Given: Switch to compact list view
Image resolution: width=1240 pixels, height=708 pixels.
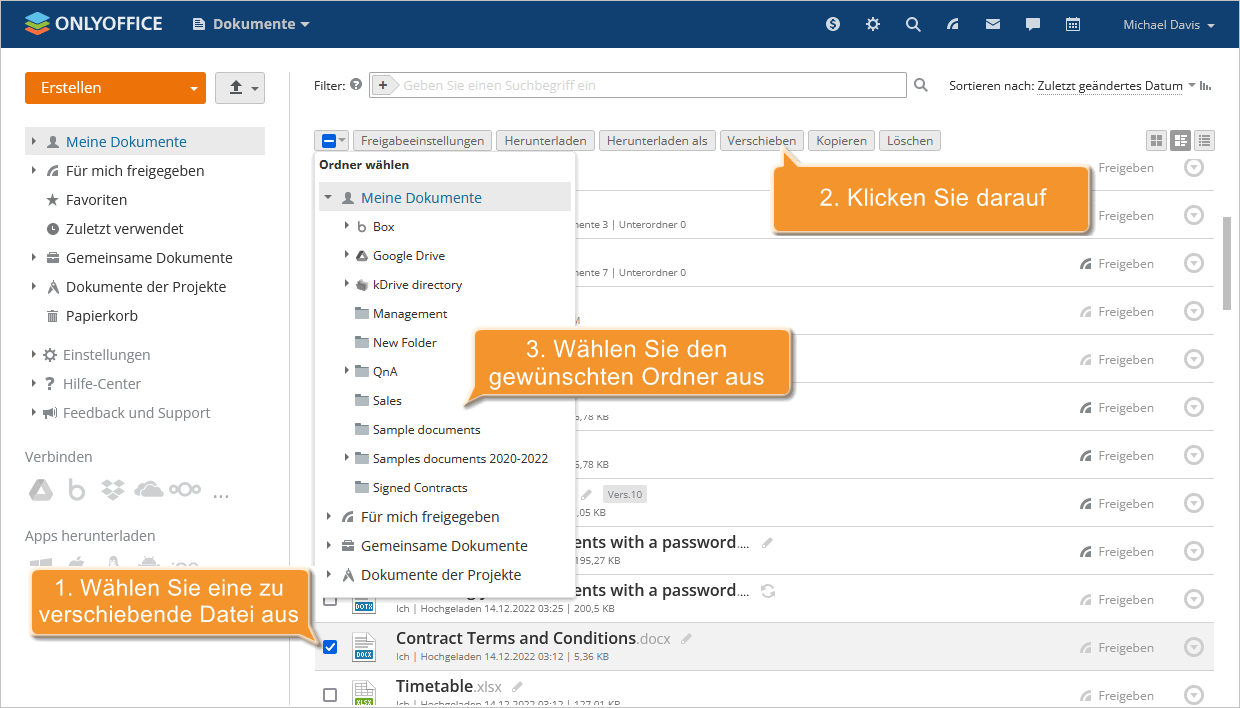Looking at the screenshot, I should tap(1204, 141).
